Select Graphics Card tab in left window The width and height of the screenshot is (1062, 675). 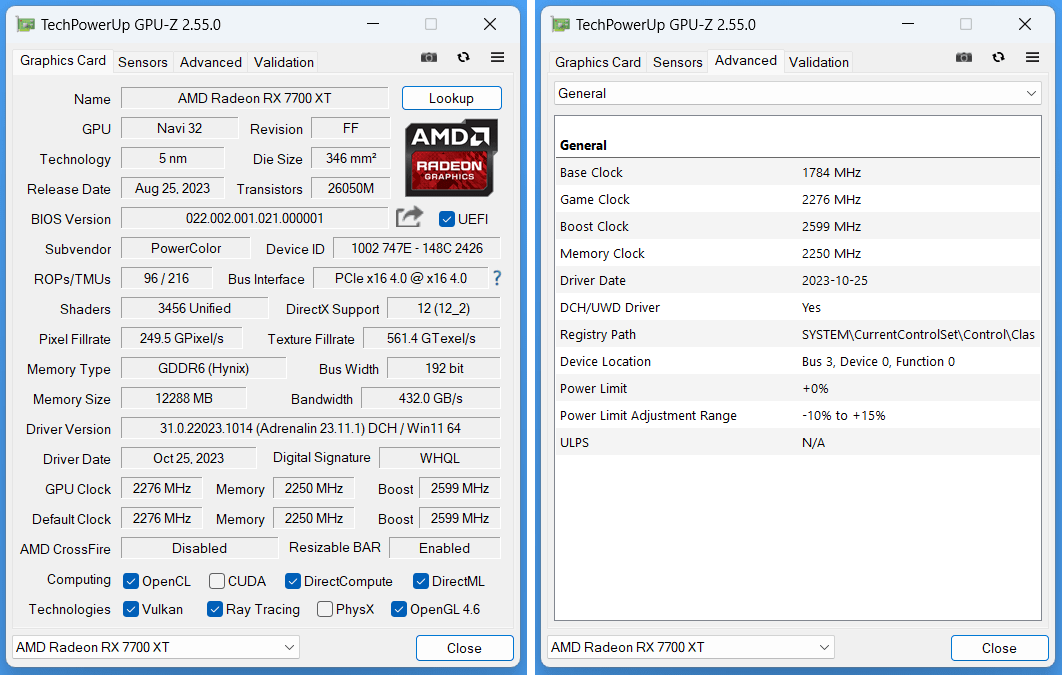(63, 61)
